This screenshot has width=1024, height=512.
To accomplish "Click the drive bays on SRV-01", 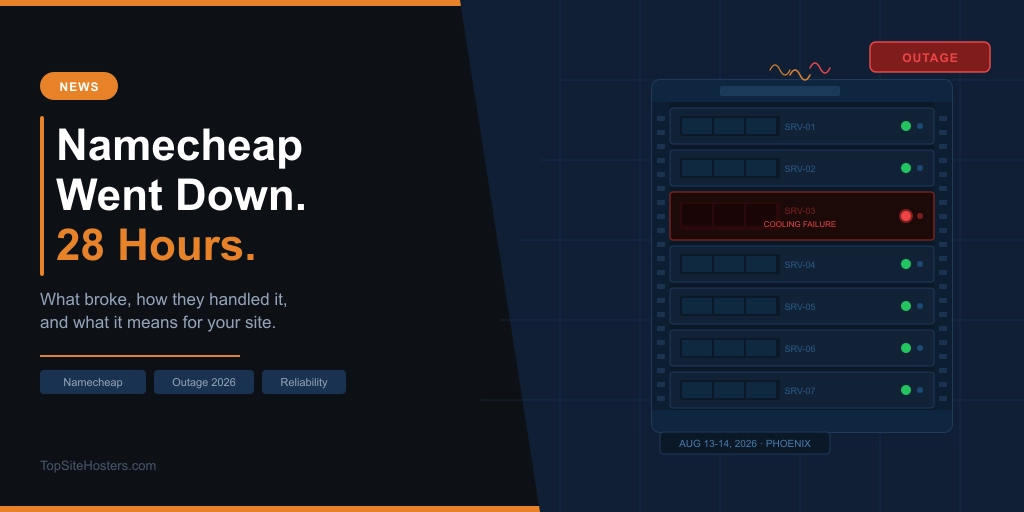I will point(729,126).
